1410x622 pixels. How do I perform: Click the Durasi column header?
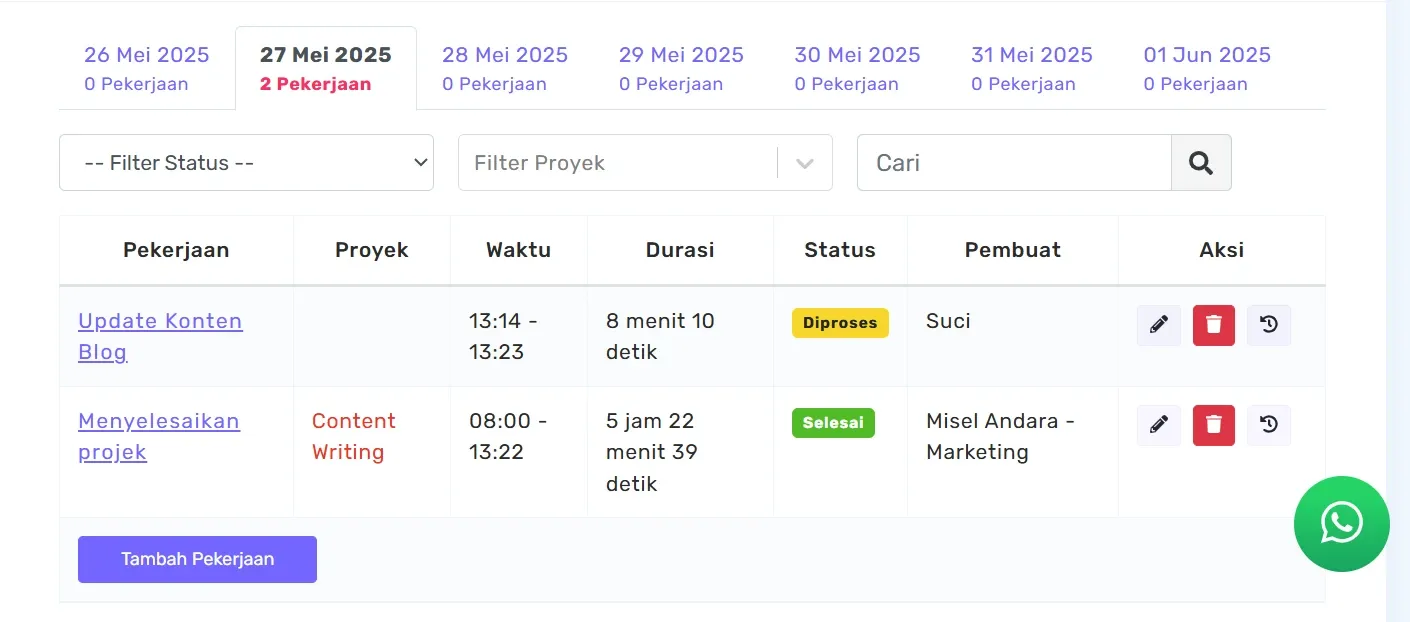pos(680,250)
